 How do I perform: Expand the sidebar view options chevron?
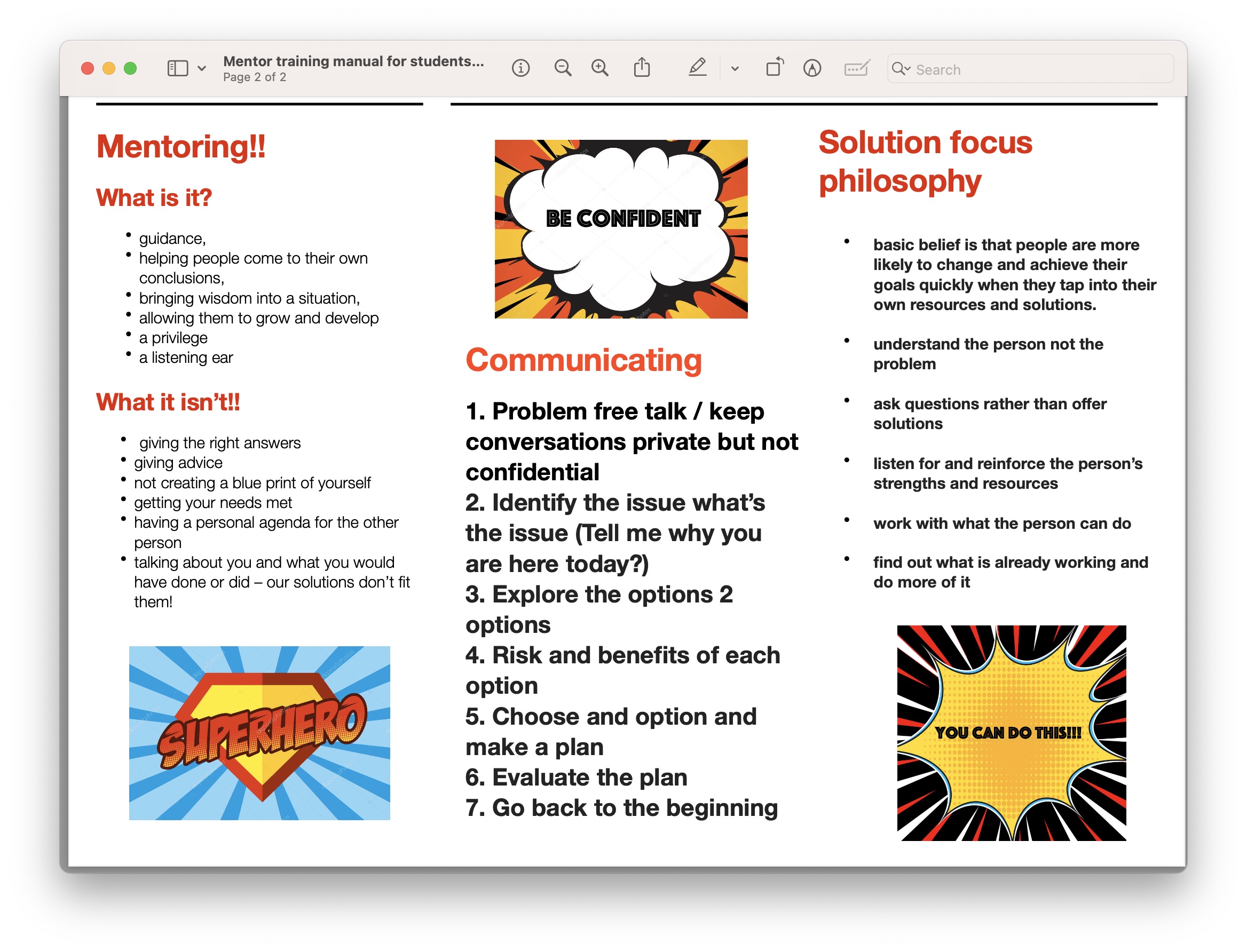point(202,68)
